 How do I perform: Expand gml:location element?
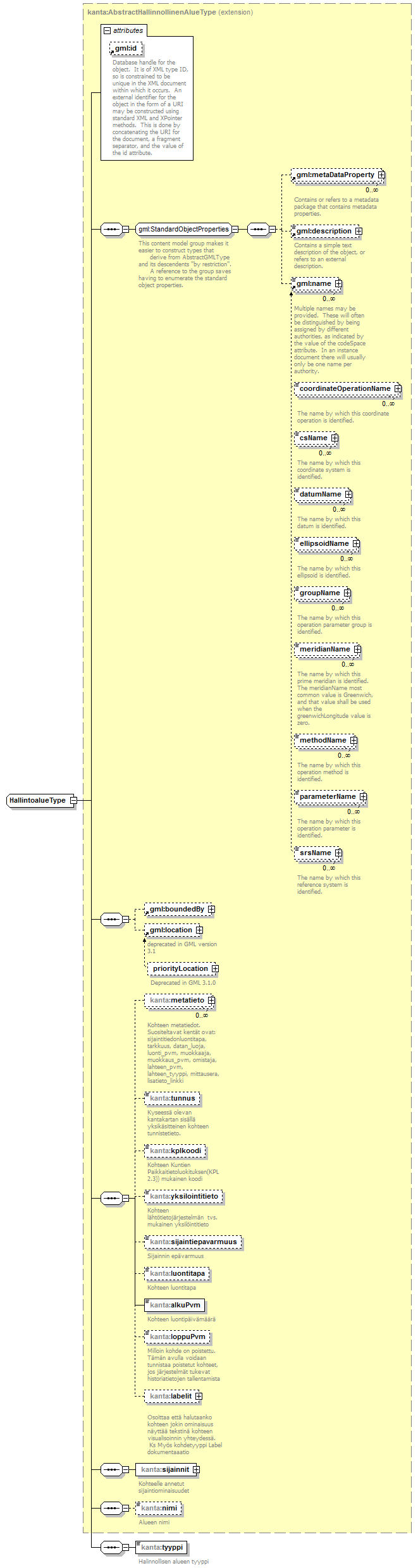pos(199,930)
